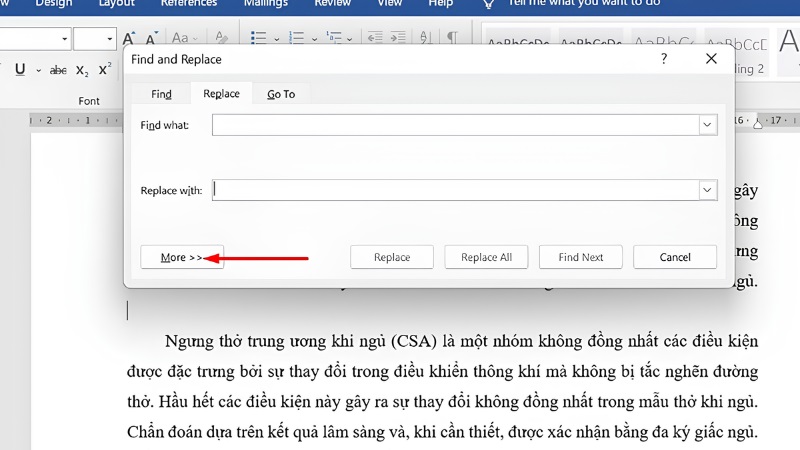Image resolution: width=800 pixels, height=450 pixels.
Task: Open the Mailings ribbon tab
Action: [266, 3]
